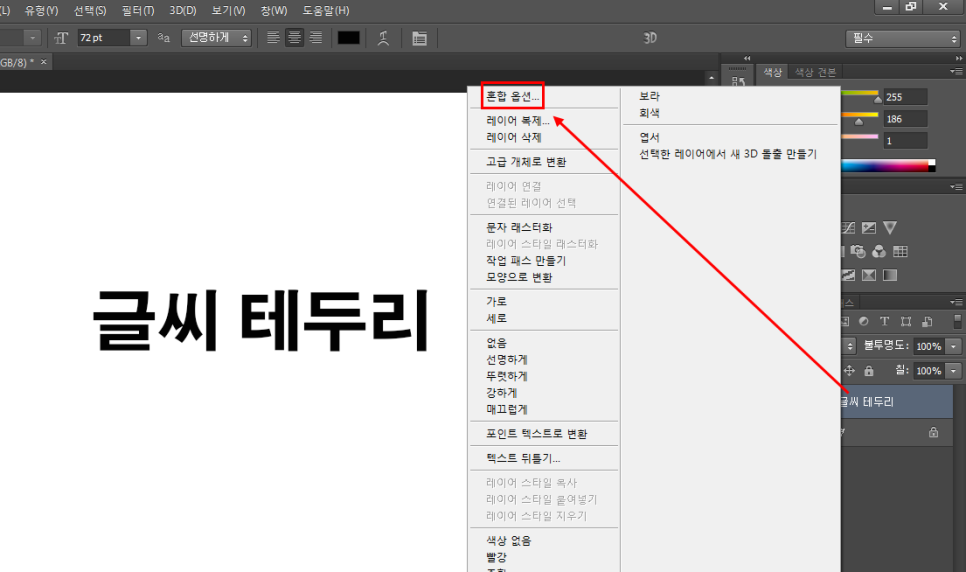
Task: Open the 필터(T) menu
Action: tap(138, 10)
